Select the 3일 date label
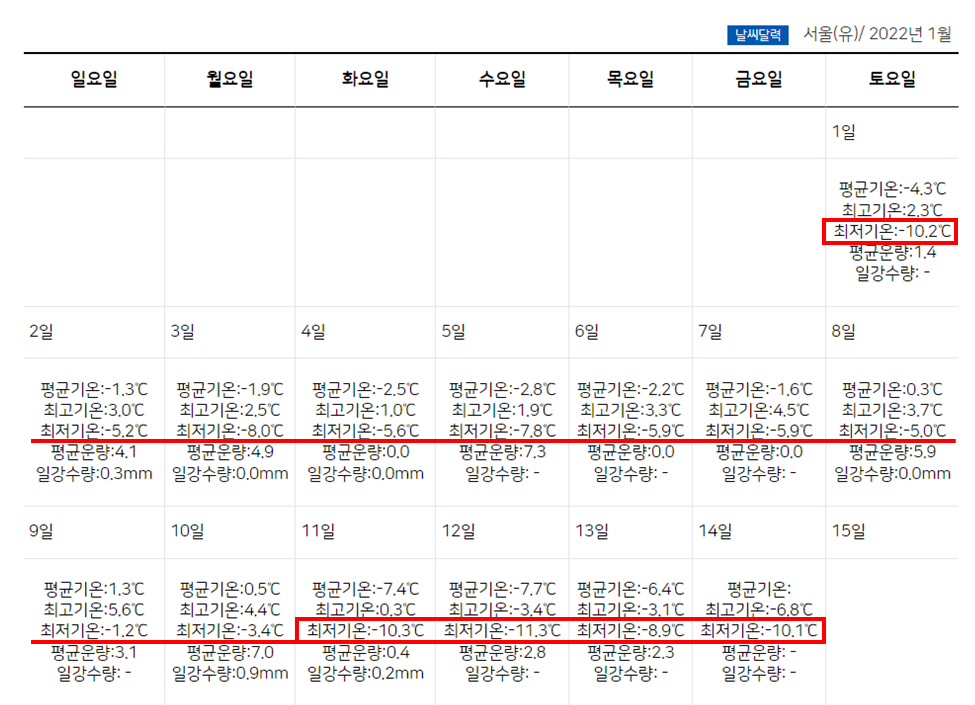This screenshot has height=705, width=975. click(x=183, y=331)
